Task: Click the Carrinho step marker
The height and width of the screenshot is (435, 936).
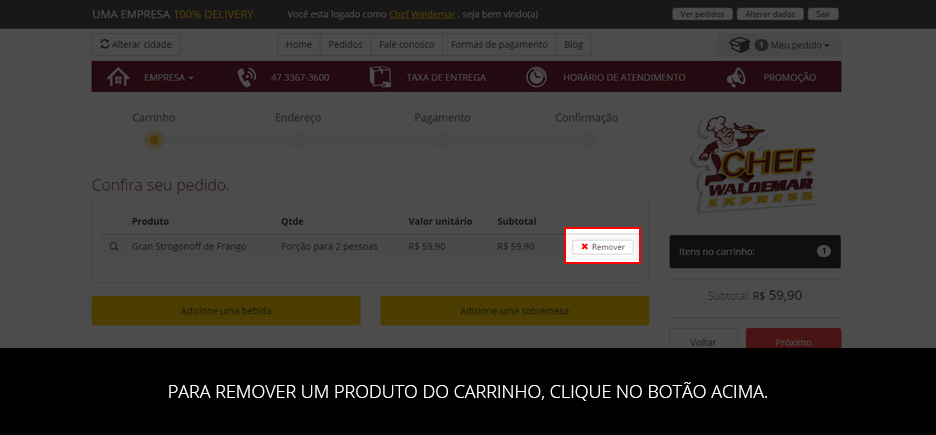Action: [x=154, y=140]
